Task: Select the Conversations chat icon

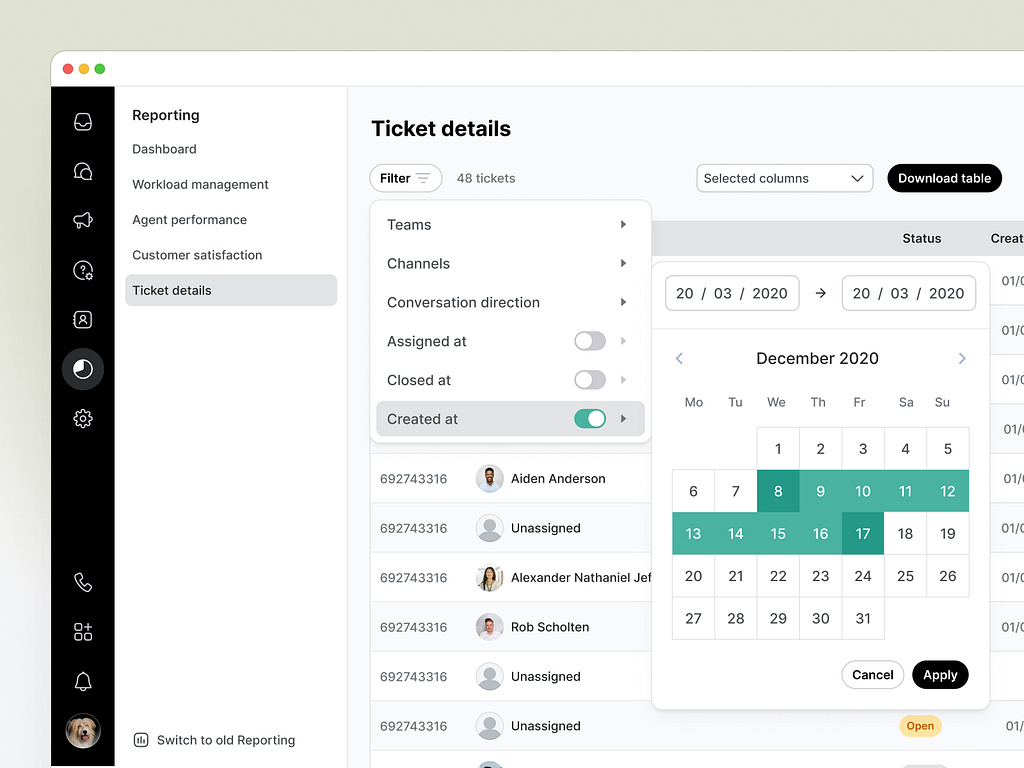Action: (x=83, y=170)
